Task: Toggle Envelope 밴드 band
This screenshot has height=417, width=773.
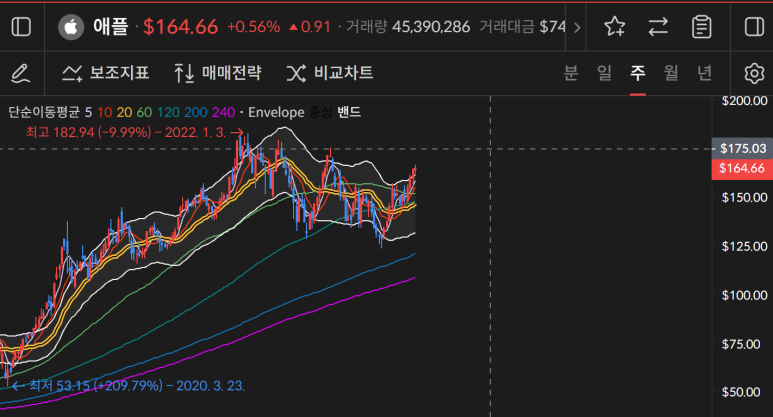Action: [x=349, y=112]
